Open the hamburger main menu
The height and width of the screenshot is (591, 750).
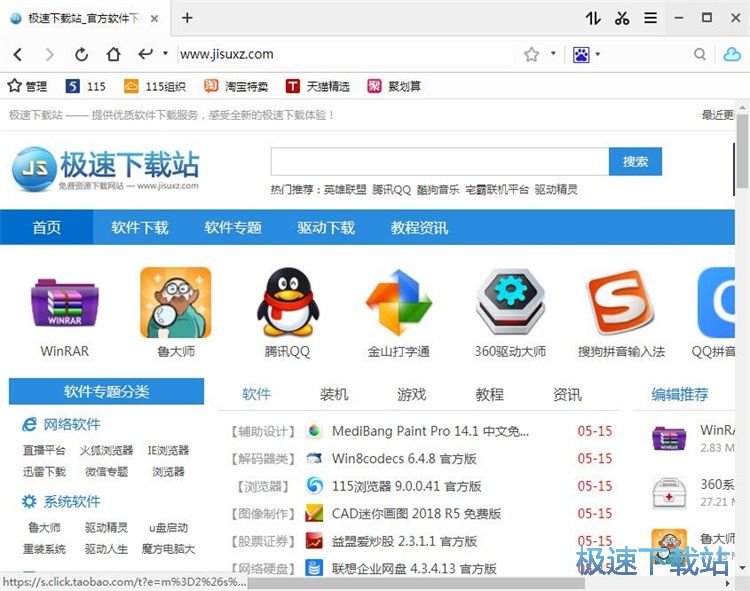coord(651,18)
